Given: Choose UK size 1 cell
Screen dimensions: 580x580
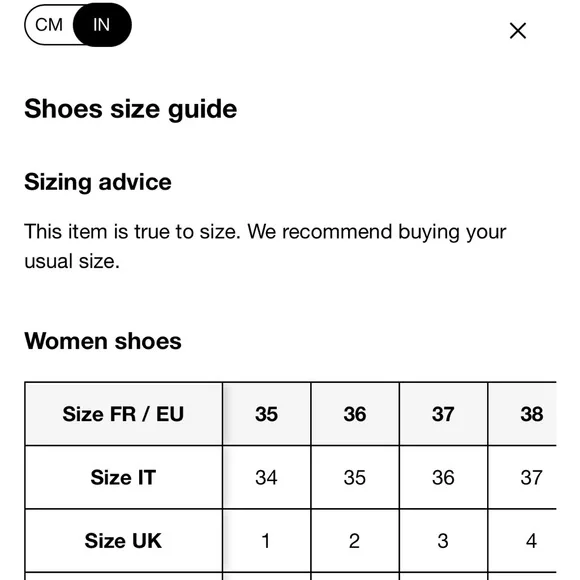Looking at the screenshot, I should tap(267, 541).
